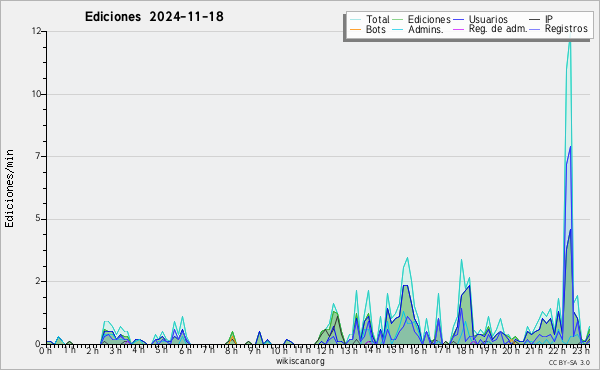Click the y-axis value 12
The image size is (600, 370).
(x=36, y=31)
